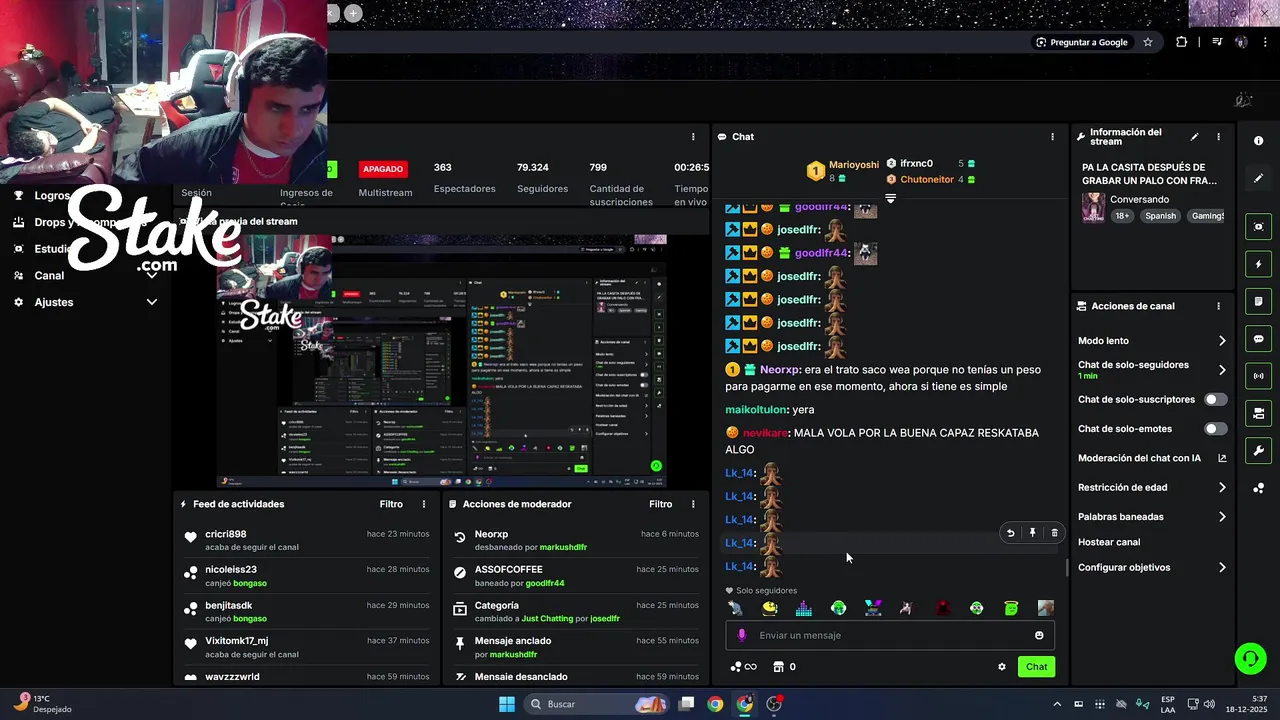Select the green alien head emote in emote row
The height and width of the screenshot is (720, 1280).
coord(838,608)
